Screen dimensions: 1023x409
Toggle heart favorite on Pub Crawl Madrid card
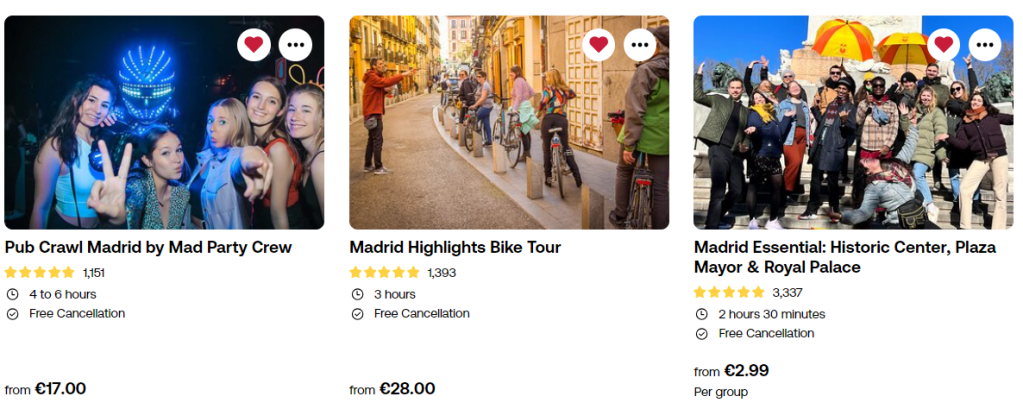point(254,44)
